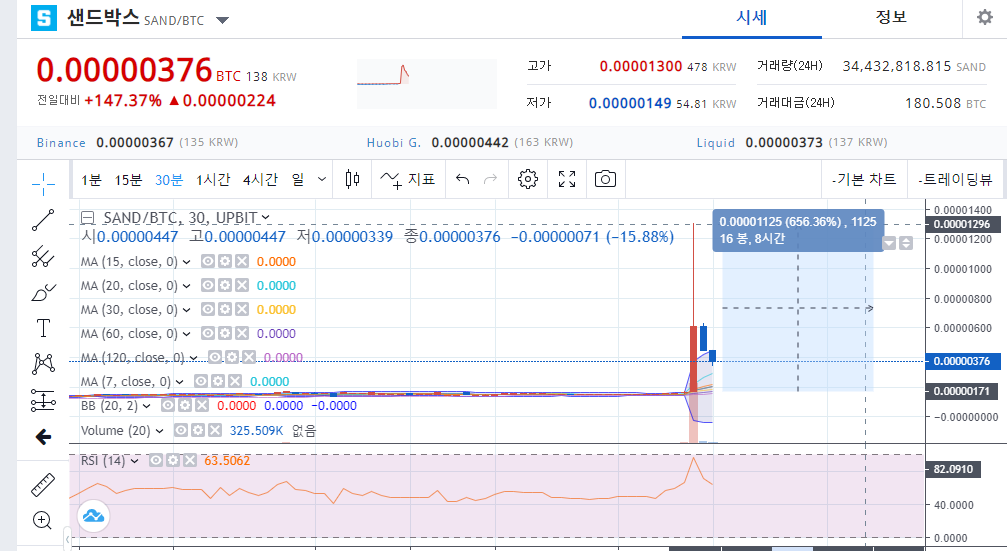Select the pattern drawing tool

click(43, 363)
